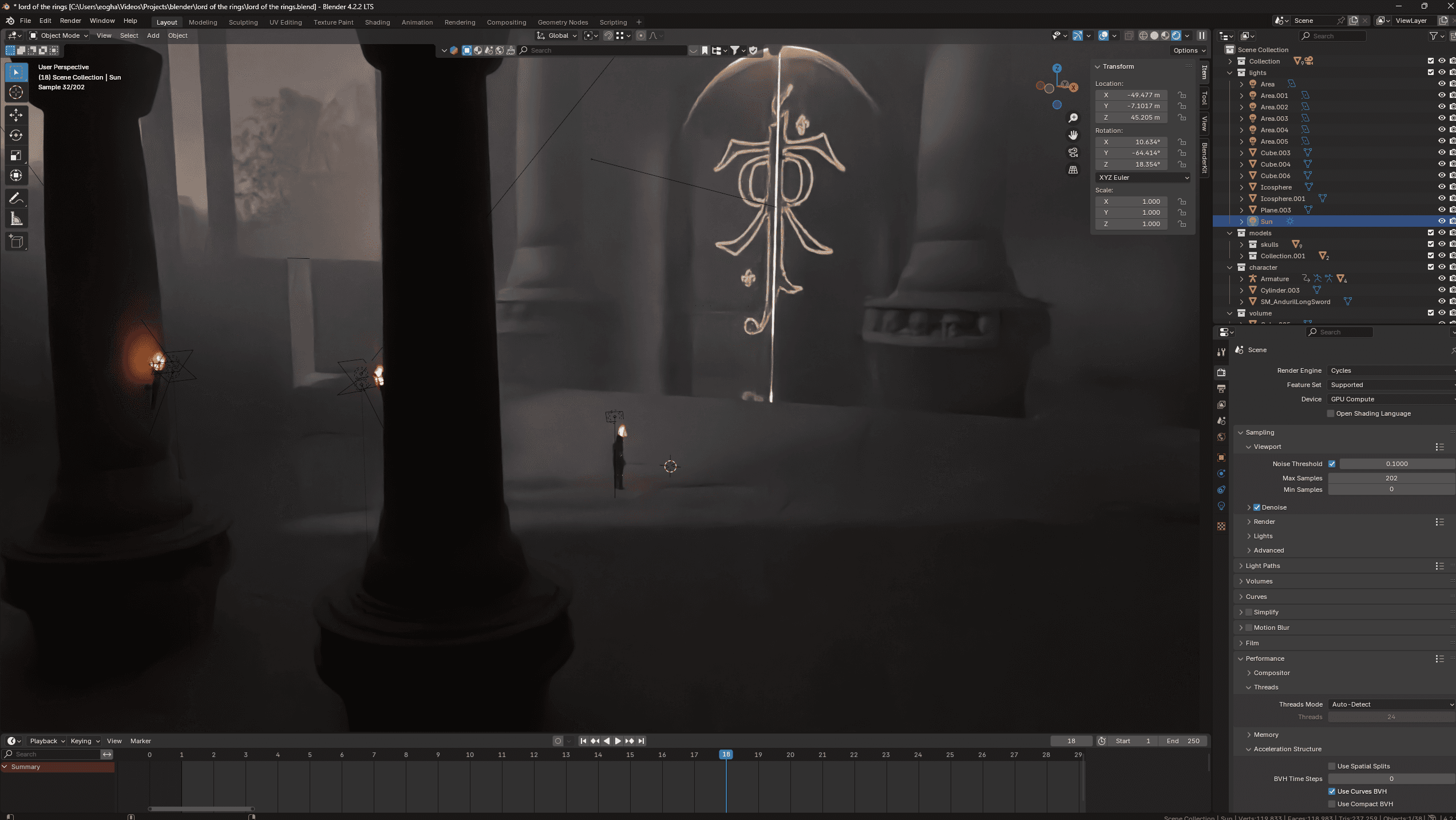This screenshot has width=1456, height=820.
Task: Expand the Light Paths panel
Action: click(x=1263, y=566)
